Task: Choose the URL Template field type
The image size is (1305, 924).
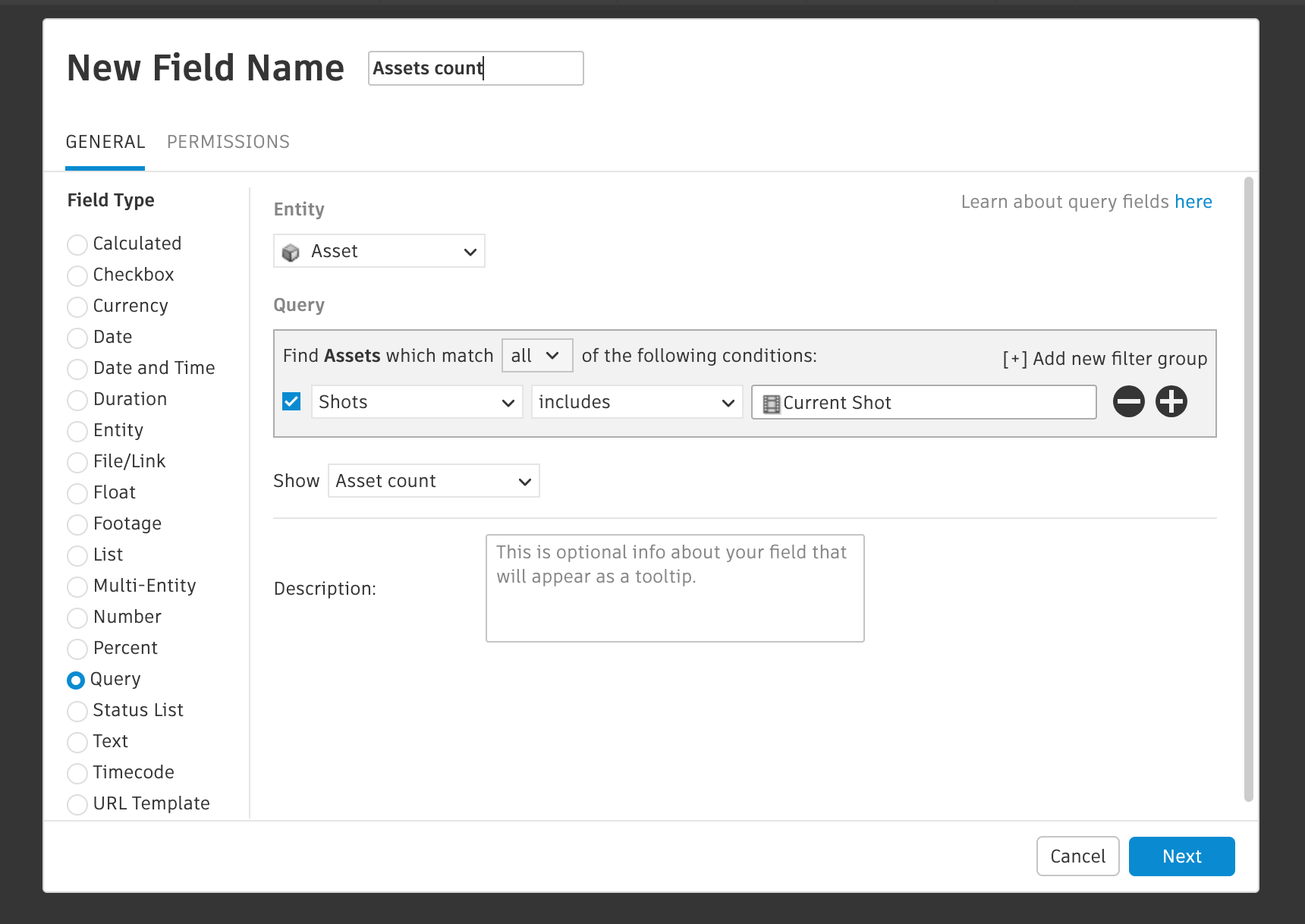Action: click(77, 804)
